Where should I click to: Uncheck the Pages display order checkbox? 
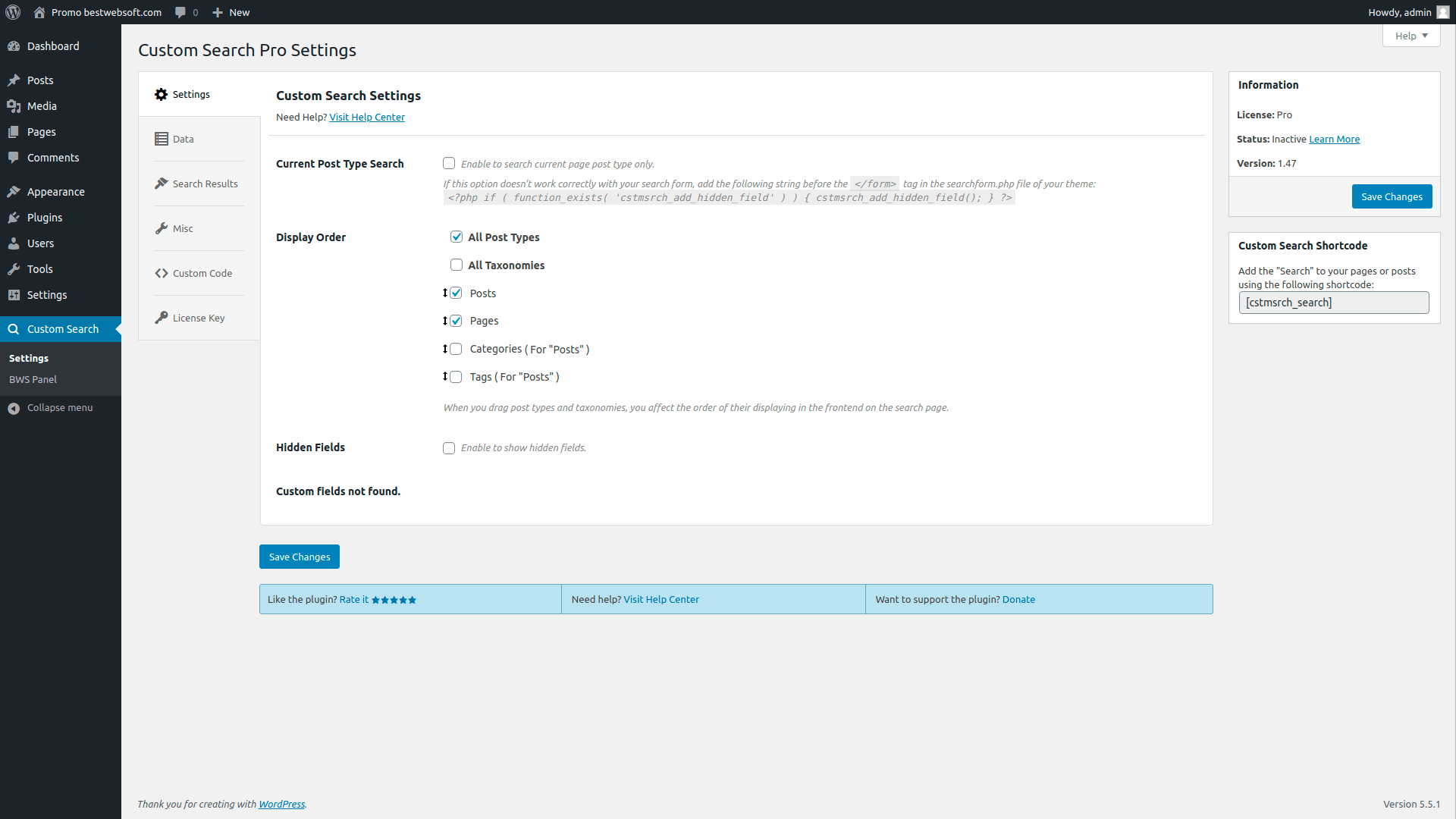point(457,321)
